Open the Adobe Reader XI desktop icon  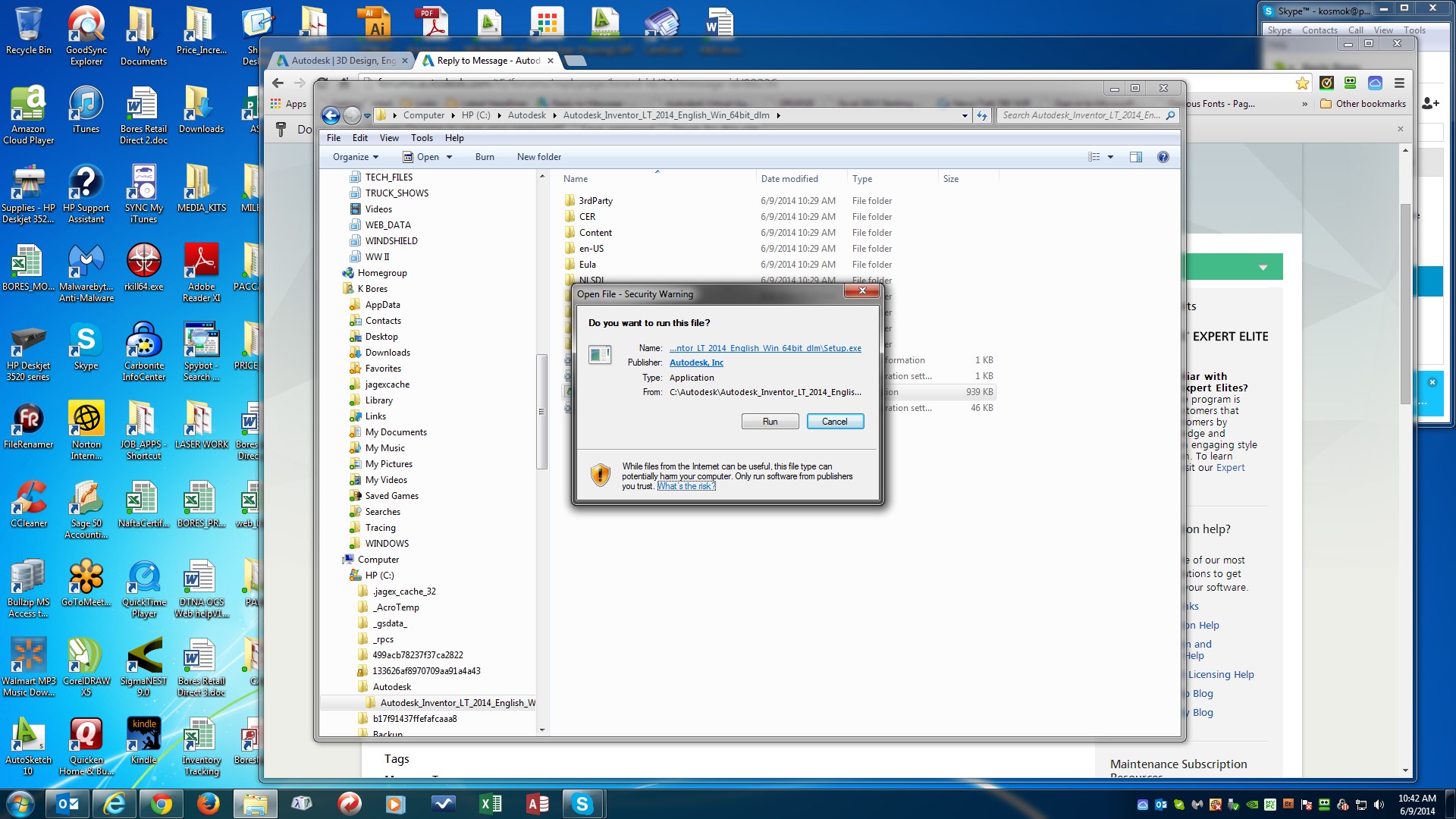coord(201,273)
